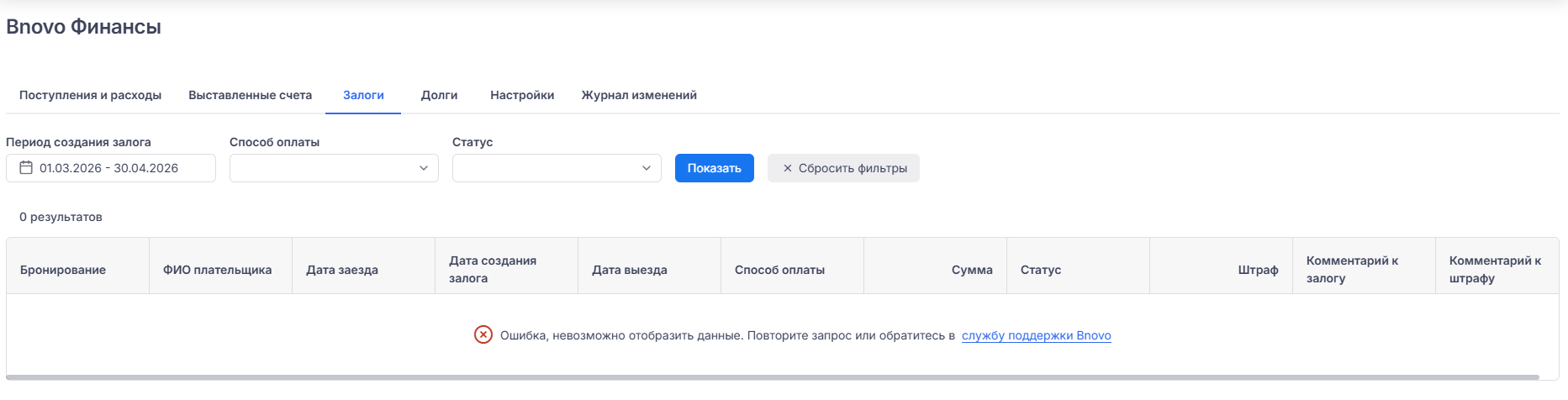The image size is (1568, 400).
Task: Click the Дата заезда column header
Action: click(x=342, y=270)
